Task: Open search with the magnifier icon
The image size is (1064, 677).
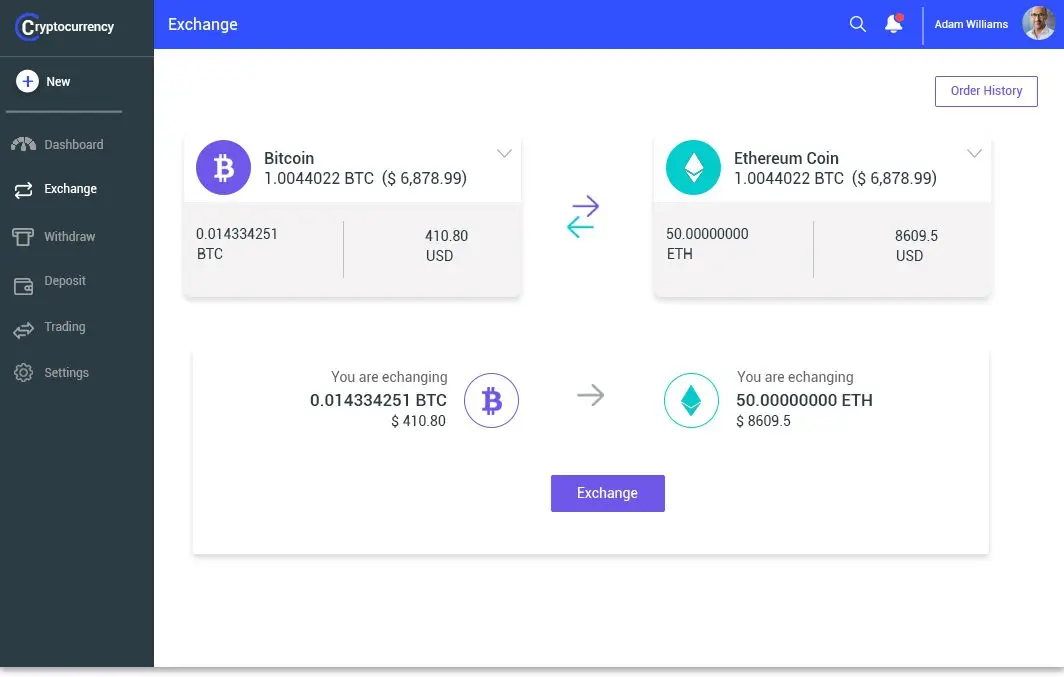Action: 858,24
